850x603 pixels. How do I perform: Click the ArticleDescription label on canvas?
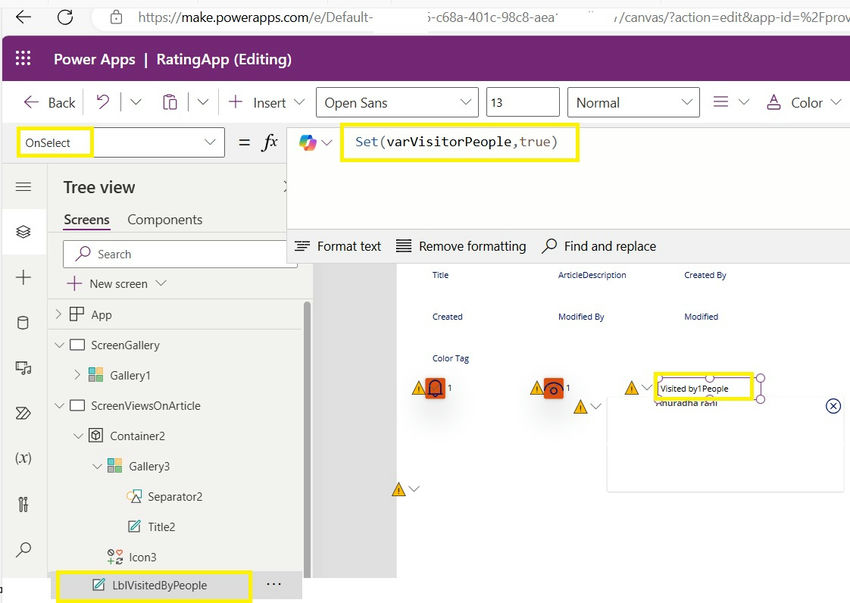click(592, 275)
